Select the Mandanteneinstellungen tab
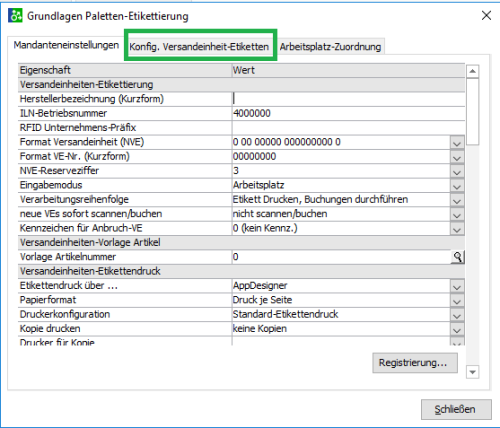Viewport: 500px width, 428px height. 66,45
